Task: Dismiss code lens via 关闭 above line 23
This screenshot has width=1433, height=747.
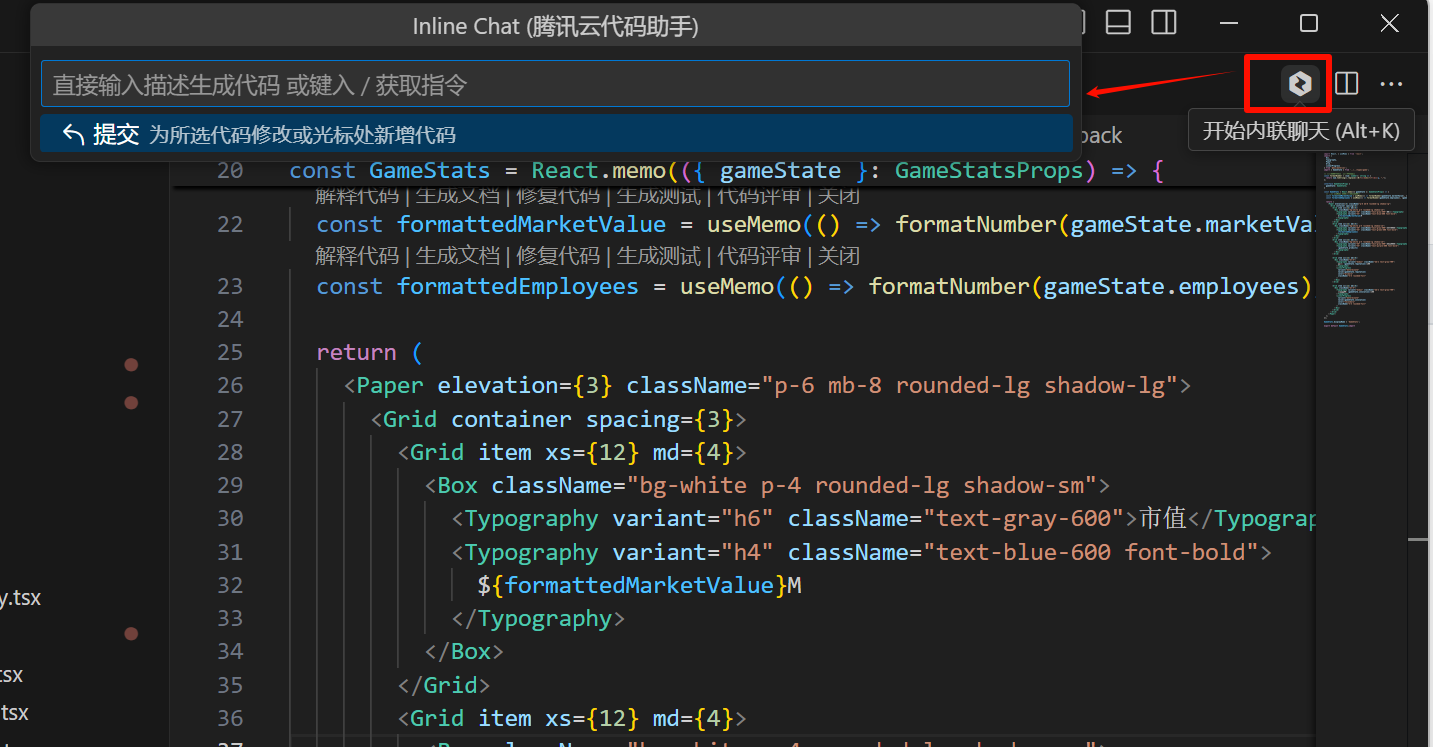Action: (838, 256)
